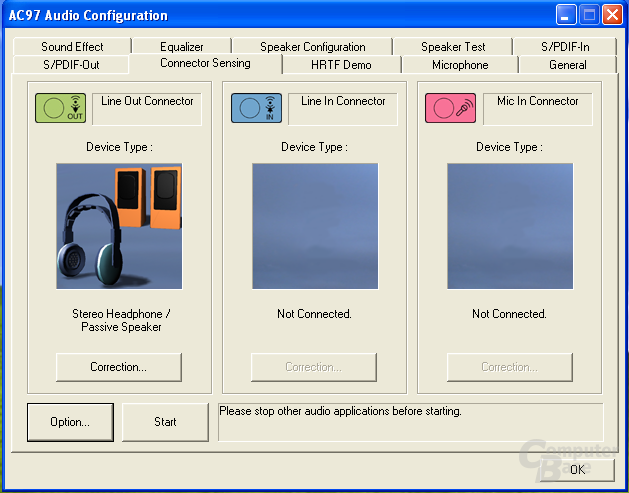Open the Sound Effect tab

click(x=72, y=47)
